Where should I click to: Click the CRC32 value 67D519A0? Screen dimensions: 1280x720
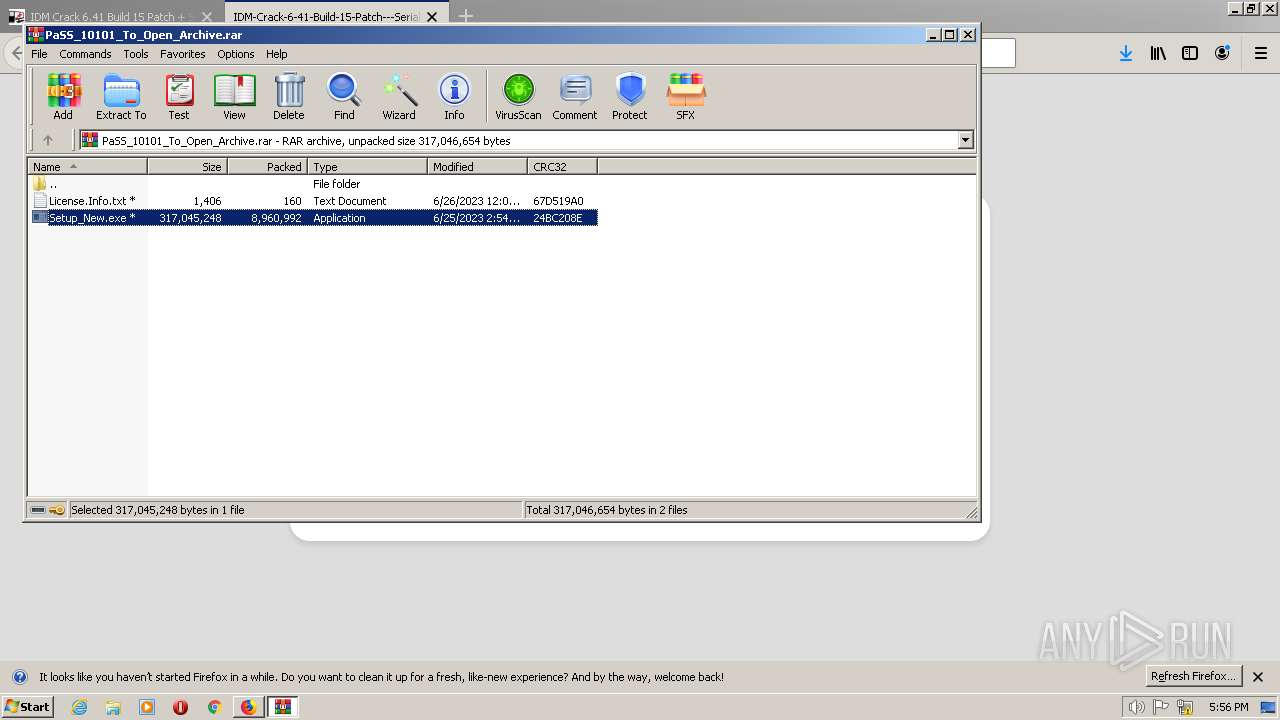pos(558,201)
